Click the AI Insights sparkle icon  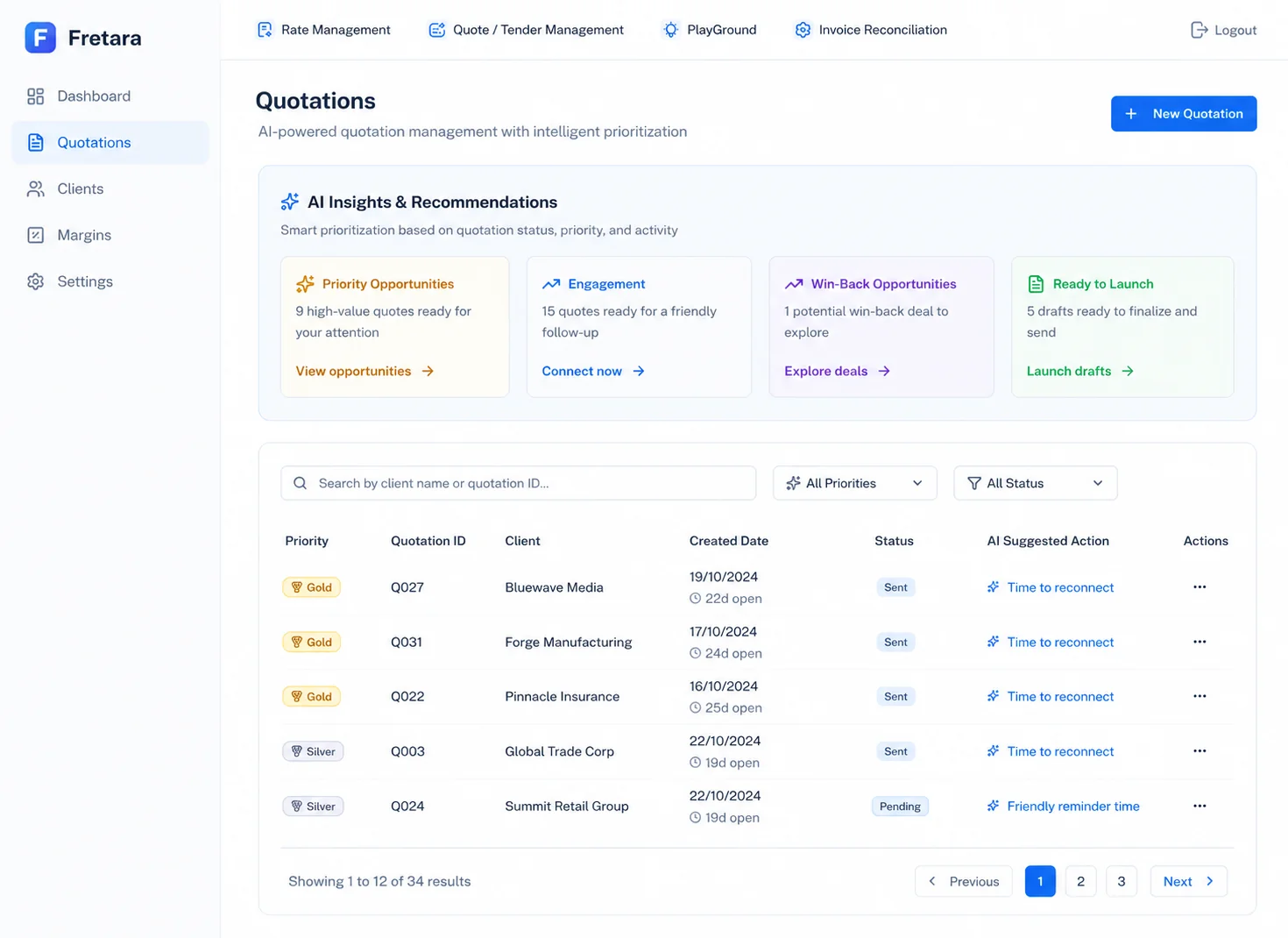(x=290, y=202)
